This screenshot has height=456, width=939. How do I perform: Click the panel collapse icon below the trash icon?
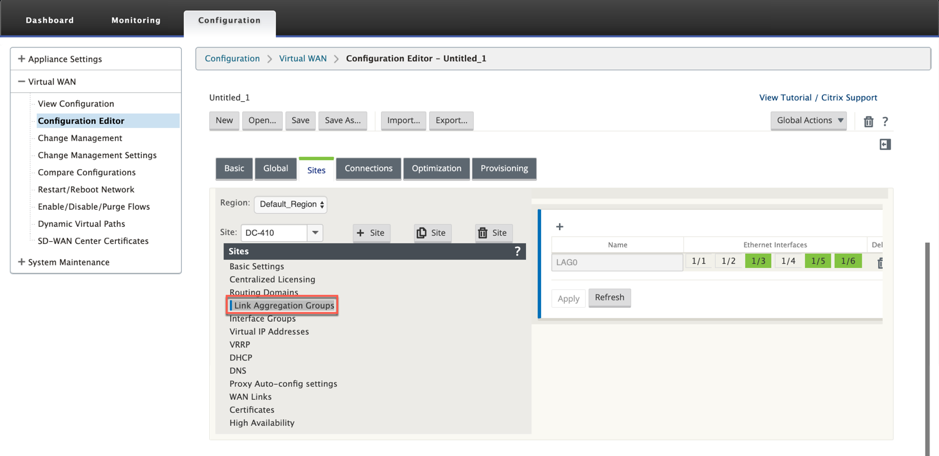coord(885,145)
